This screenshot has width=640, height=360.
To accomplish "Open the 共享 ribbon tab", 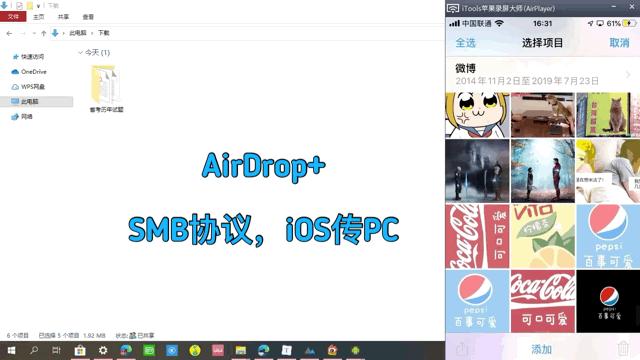I will 63,17.
